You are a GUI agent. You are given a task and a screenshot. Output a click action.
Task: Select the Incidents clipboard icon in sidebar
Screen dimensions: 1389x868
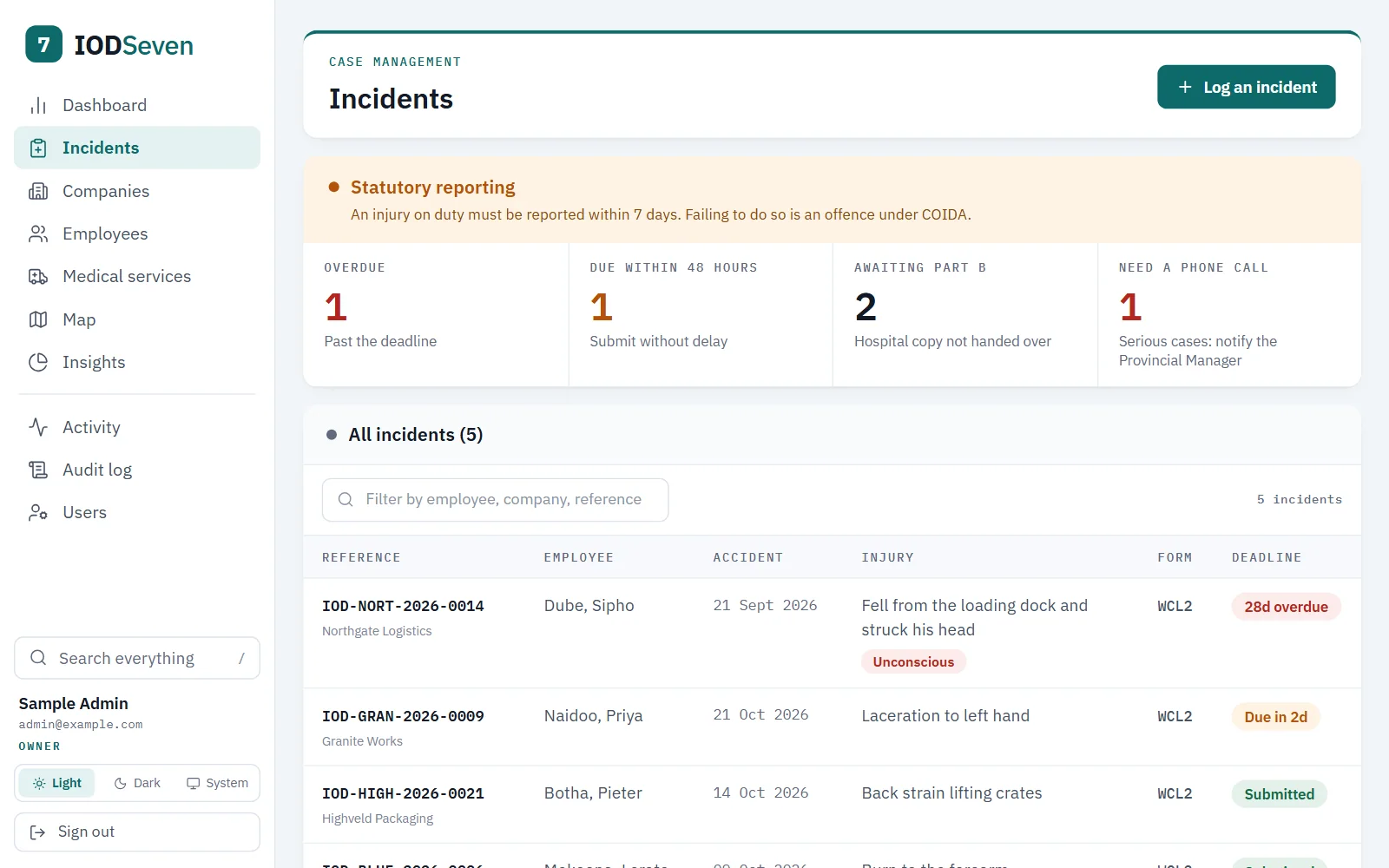pyautogui.click(x=38, y=148)
